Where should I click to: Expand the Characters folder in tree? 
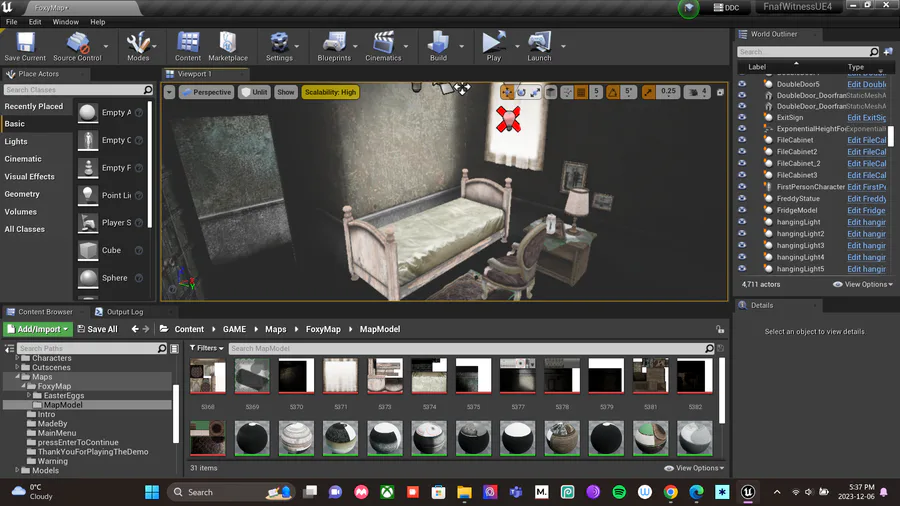pyautogui.click(x=17, y=358)
